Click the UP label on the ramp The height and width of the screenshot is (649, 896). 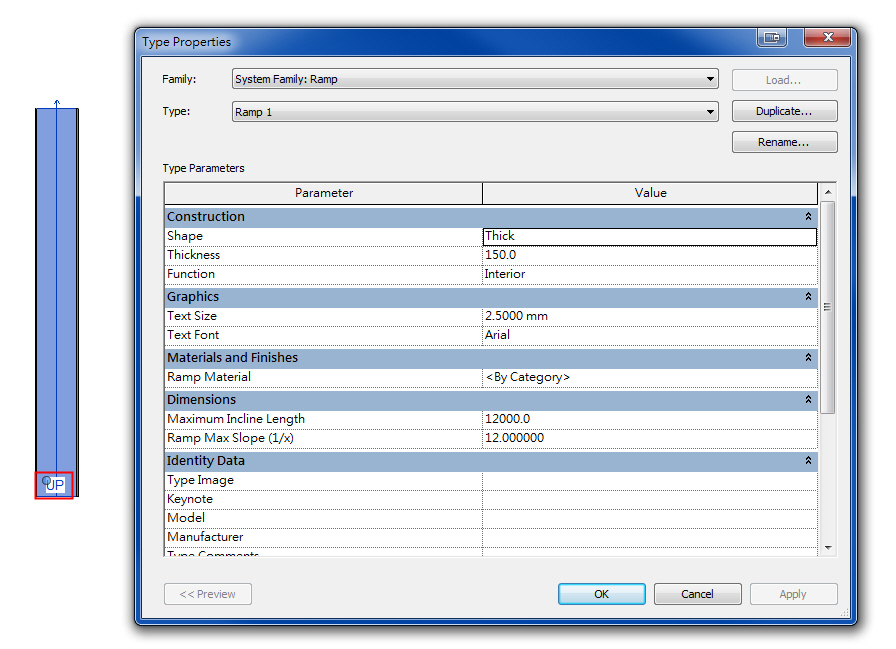[55, 486]
